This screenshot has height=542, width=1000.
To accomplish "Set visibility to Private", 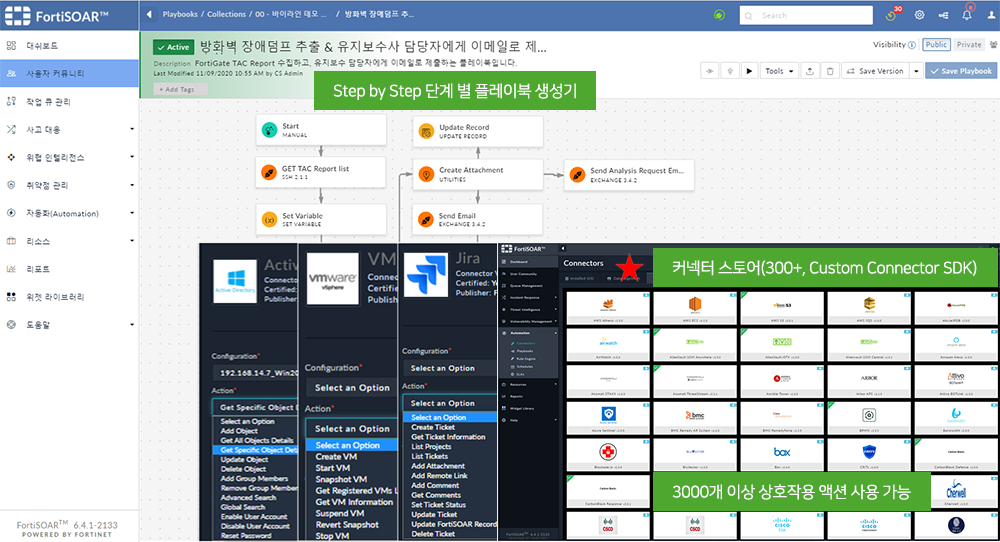I will (x=969, y=45).
